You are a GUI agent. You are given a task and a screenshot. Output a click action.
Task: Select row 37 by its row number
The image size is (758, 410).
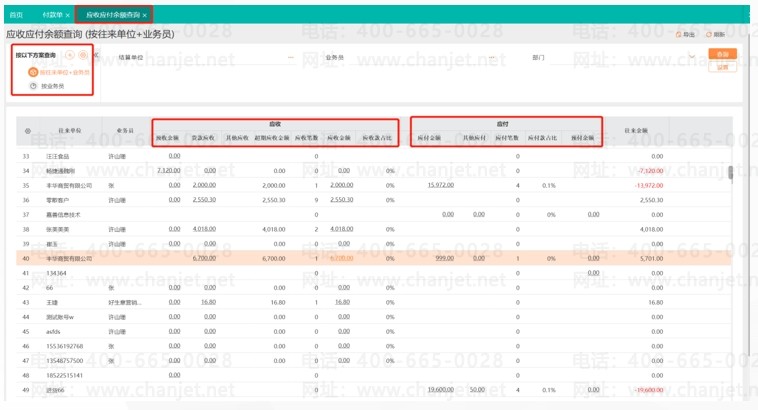point(26,215)
